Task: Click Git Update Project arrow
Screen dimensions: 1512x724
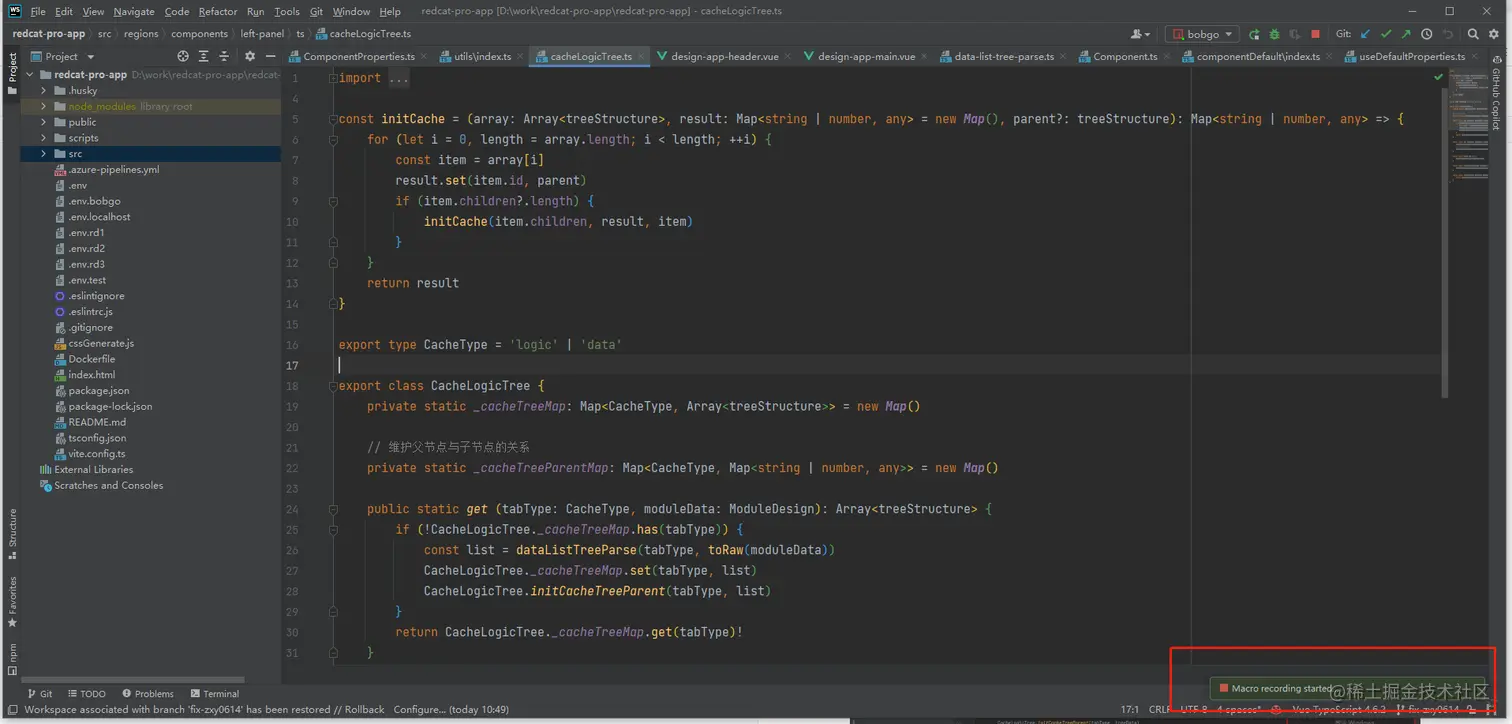Action: click(1366, 34)
